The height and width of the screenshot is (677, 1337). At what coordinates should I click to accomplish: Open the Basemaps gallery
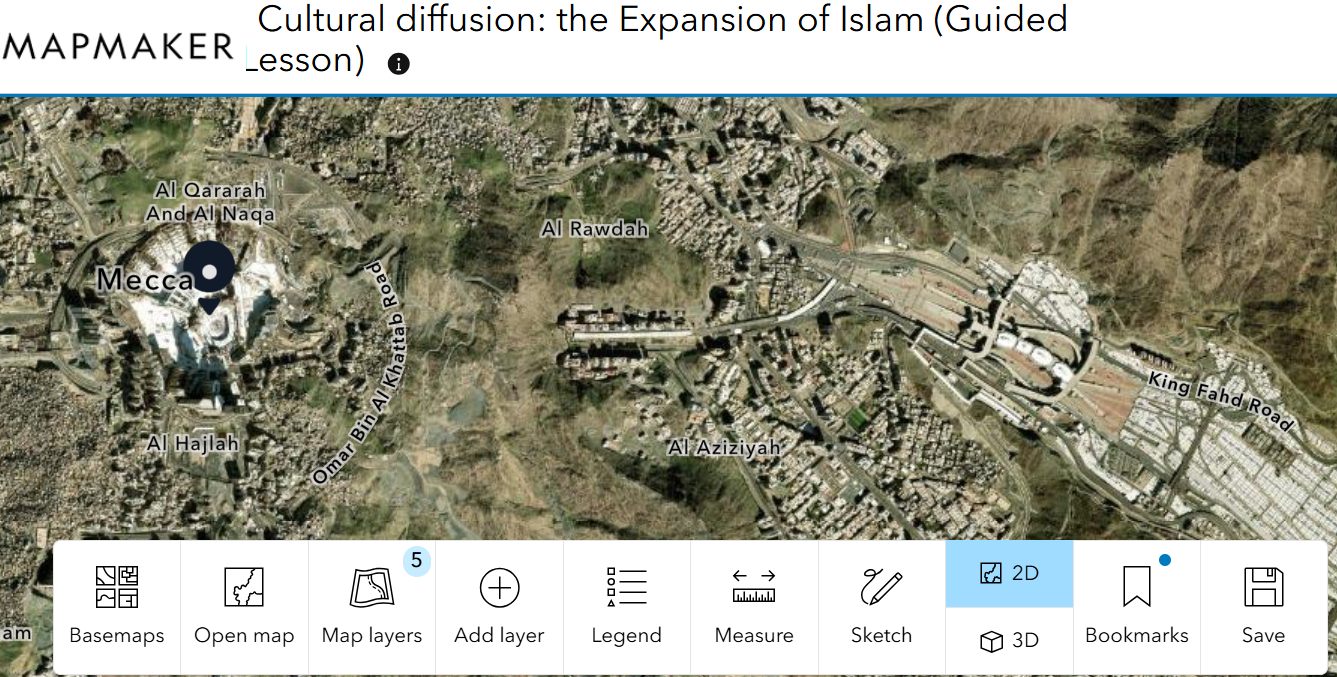point(117,606)
